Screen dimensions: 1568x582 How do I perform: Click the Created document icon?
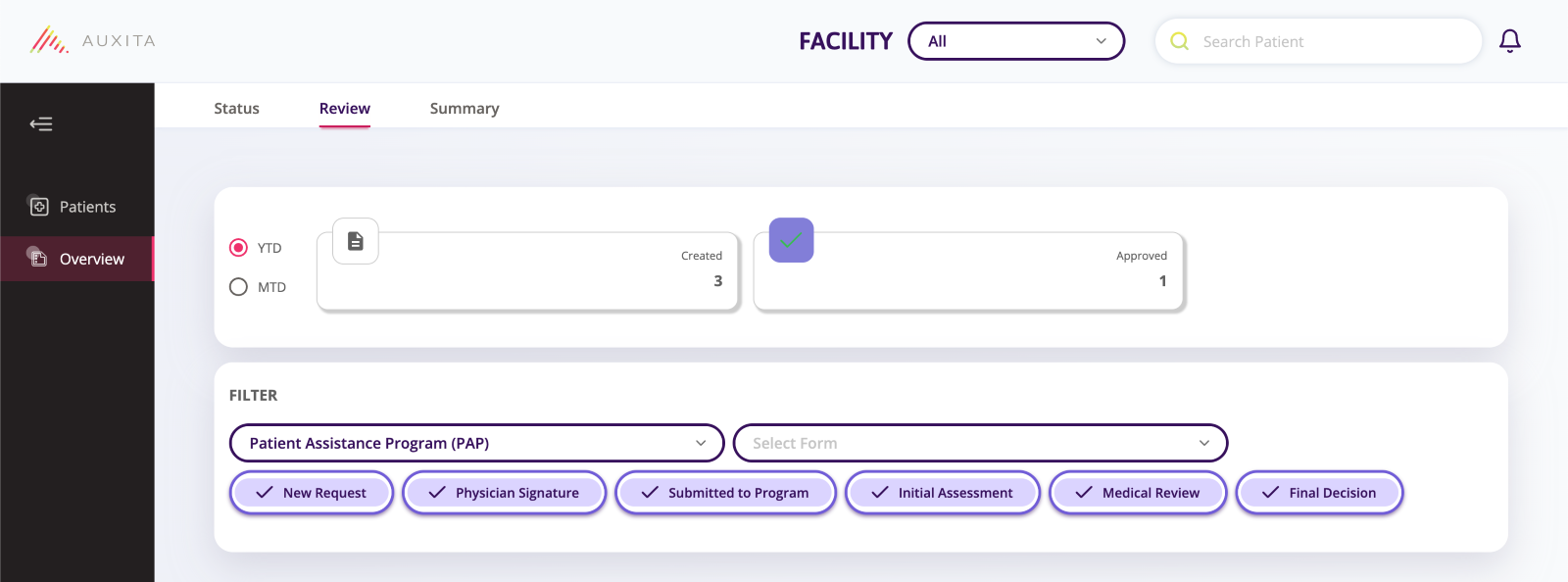[x=356, y=241]
